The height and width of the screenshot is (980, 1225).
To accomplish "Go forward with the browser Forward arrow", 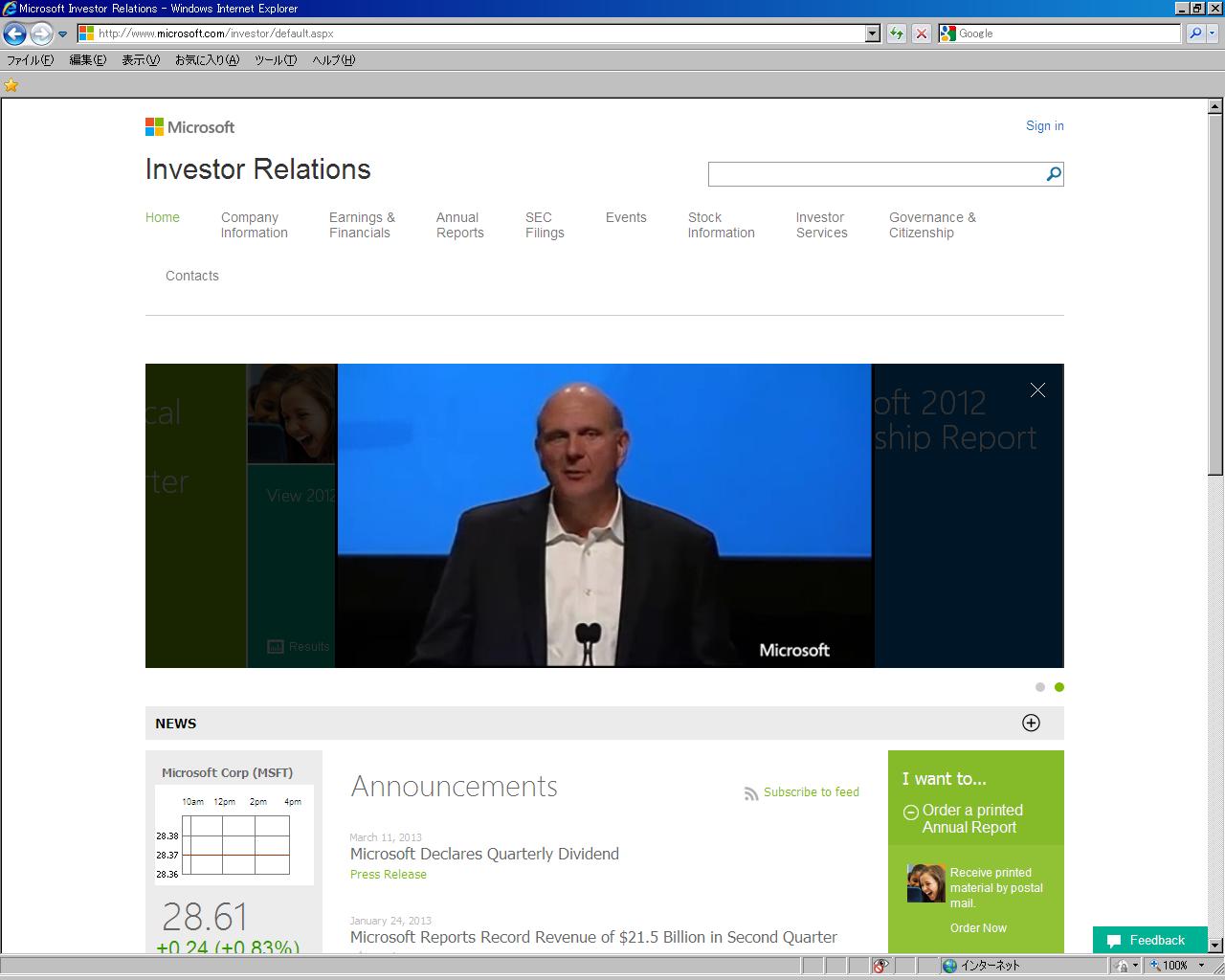I will tap(40, 33).
